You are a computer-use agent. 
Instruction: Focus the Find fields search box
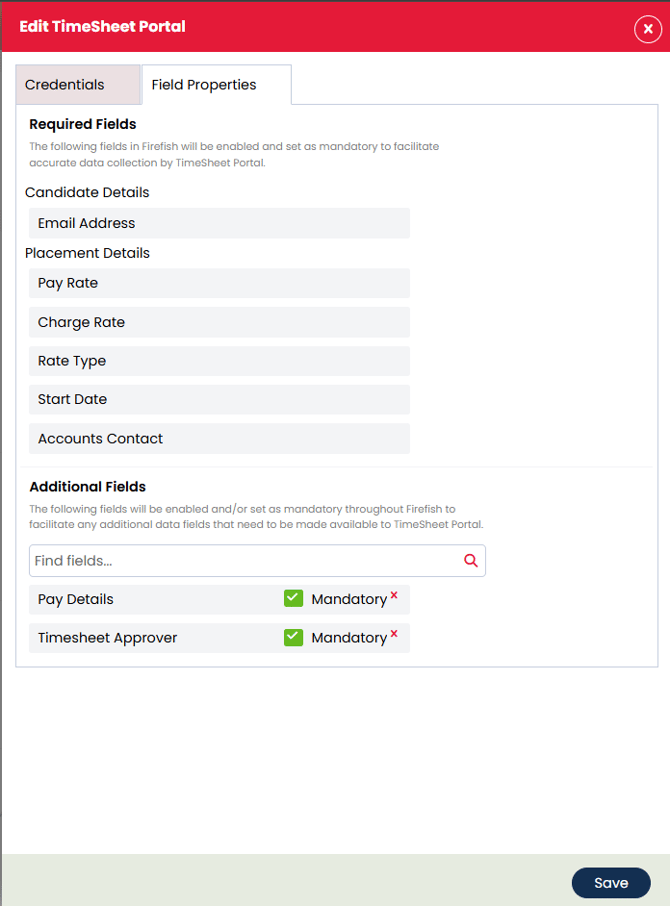(245, 561)
